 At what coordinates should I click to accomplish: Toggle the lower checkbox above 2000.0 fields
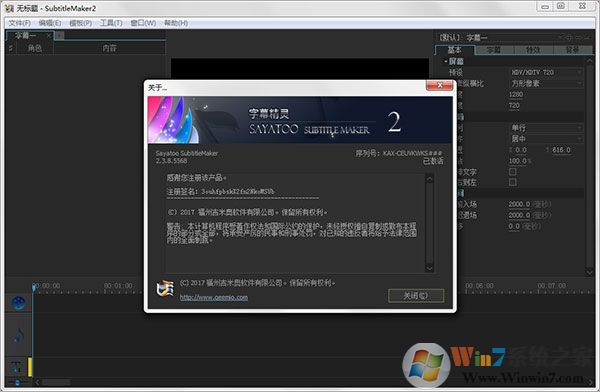point(513,182)
